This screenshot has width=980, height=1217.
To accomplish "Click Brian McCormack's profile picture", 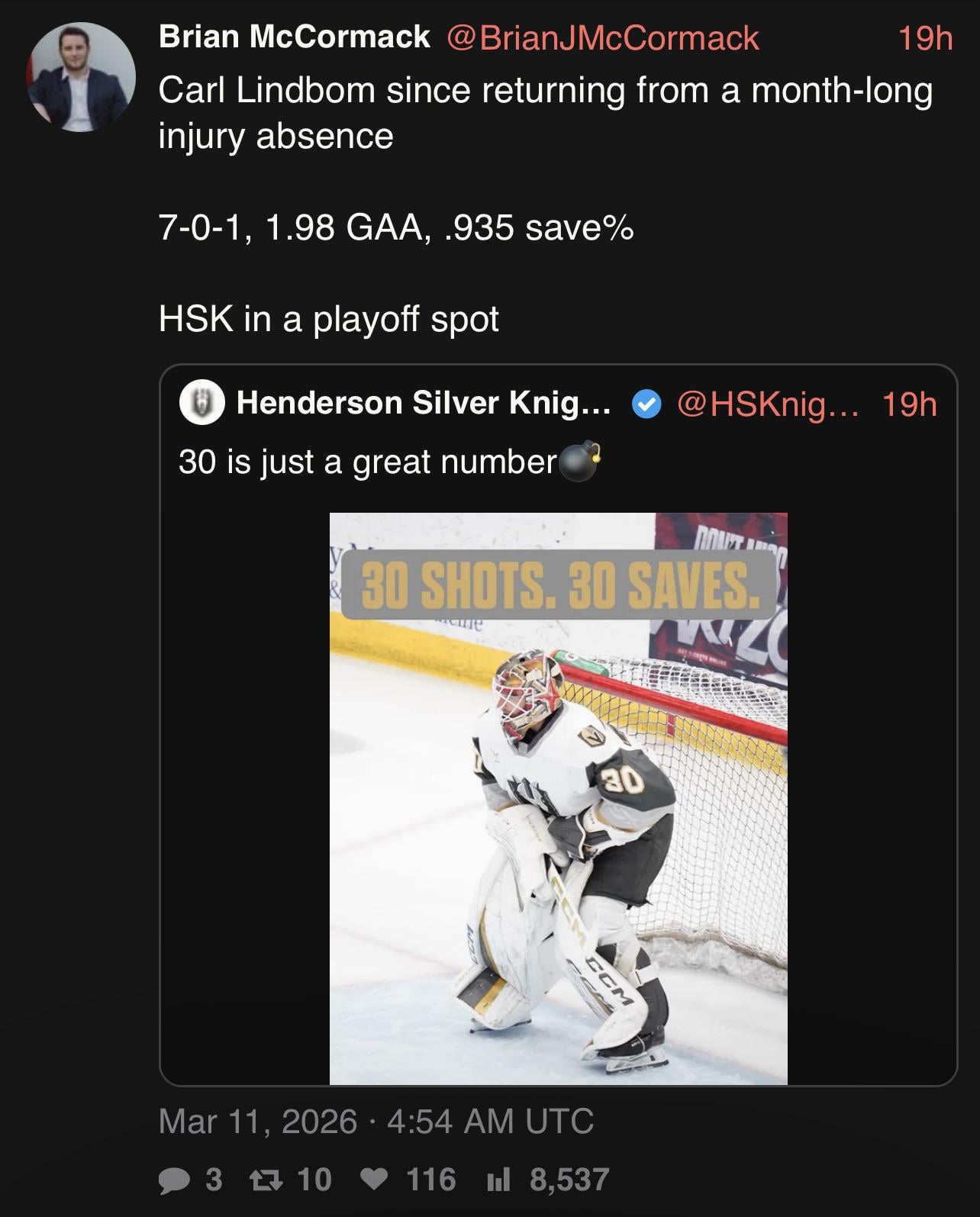I will click(81, 77).
